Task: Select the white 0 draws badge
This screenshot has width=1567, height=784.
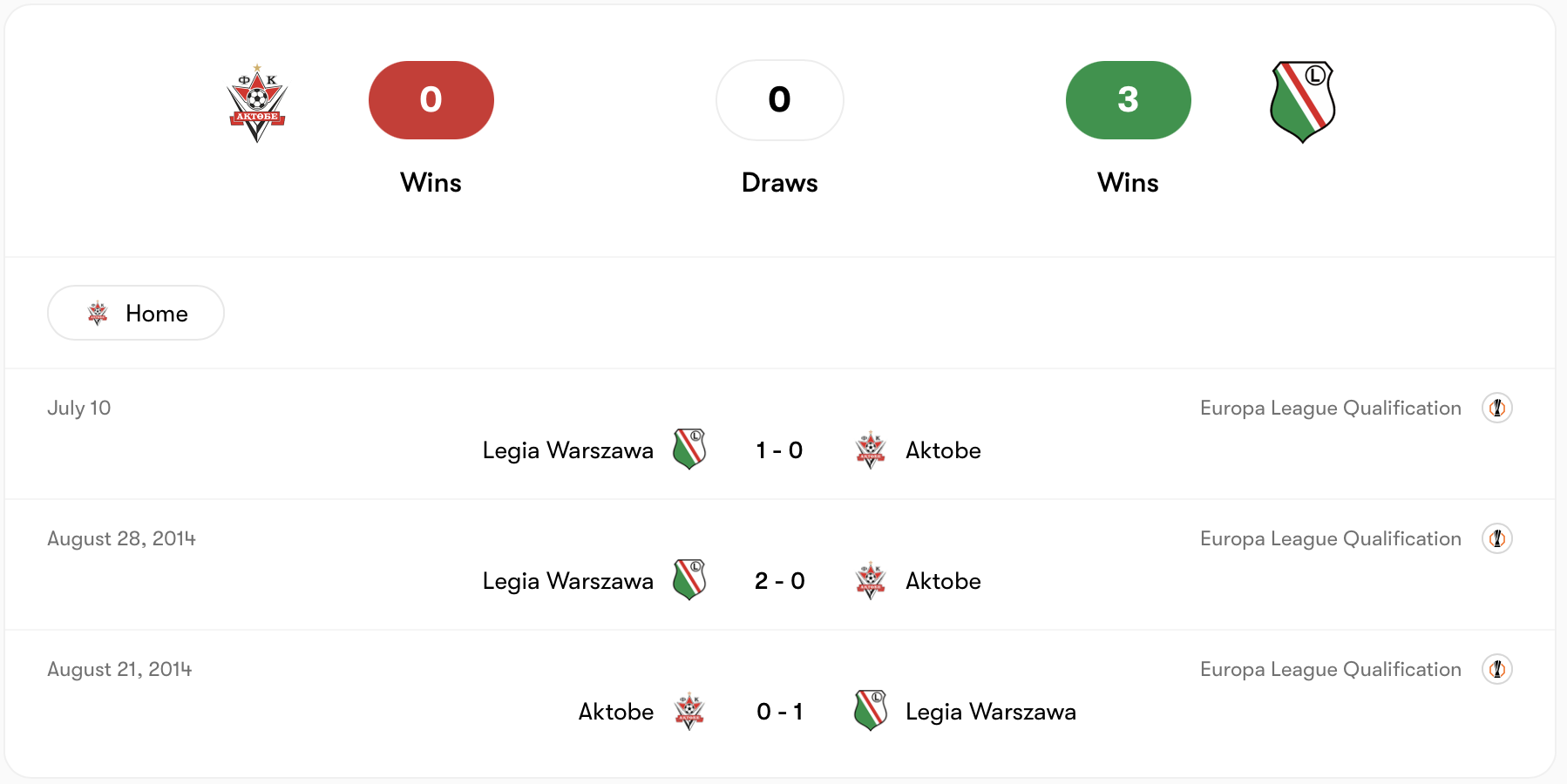Action: [x=780, y=100]
